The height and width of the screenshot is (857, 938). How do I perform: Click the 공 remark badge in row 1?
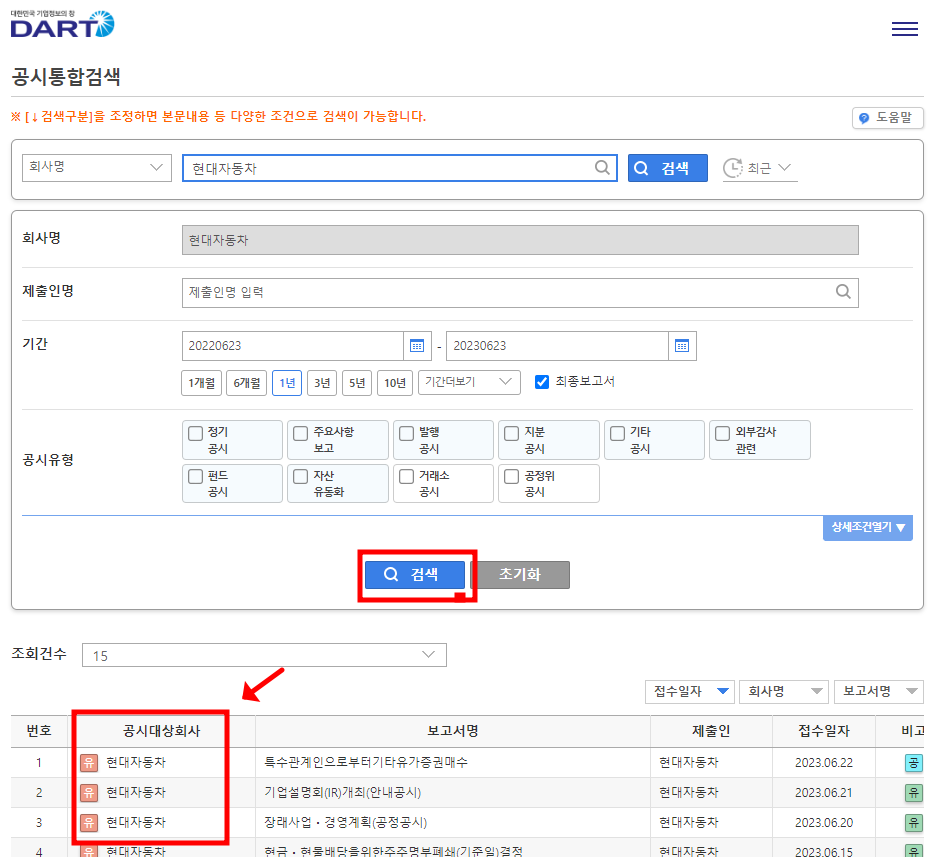click(x=913, y=763)
